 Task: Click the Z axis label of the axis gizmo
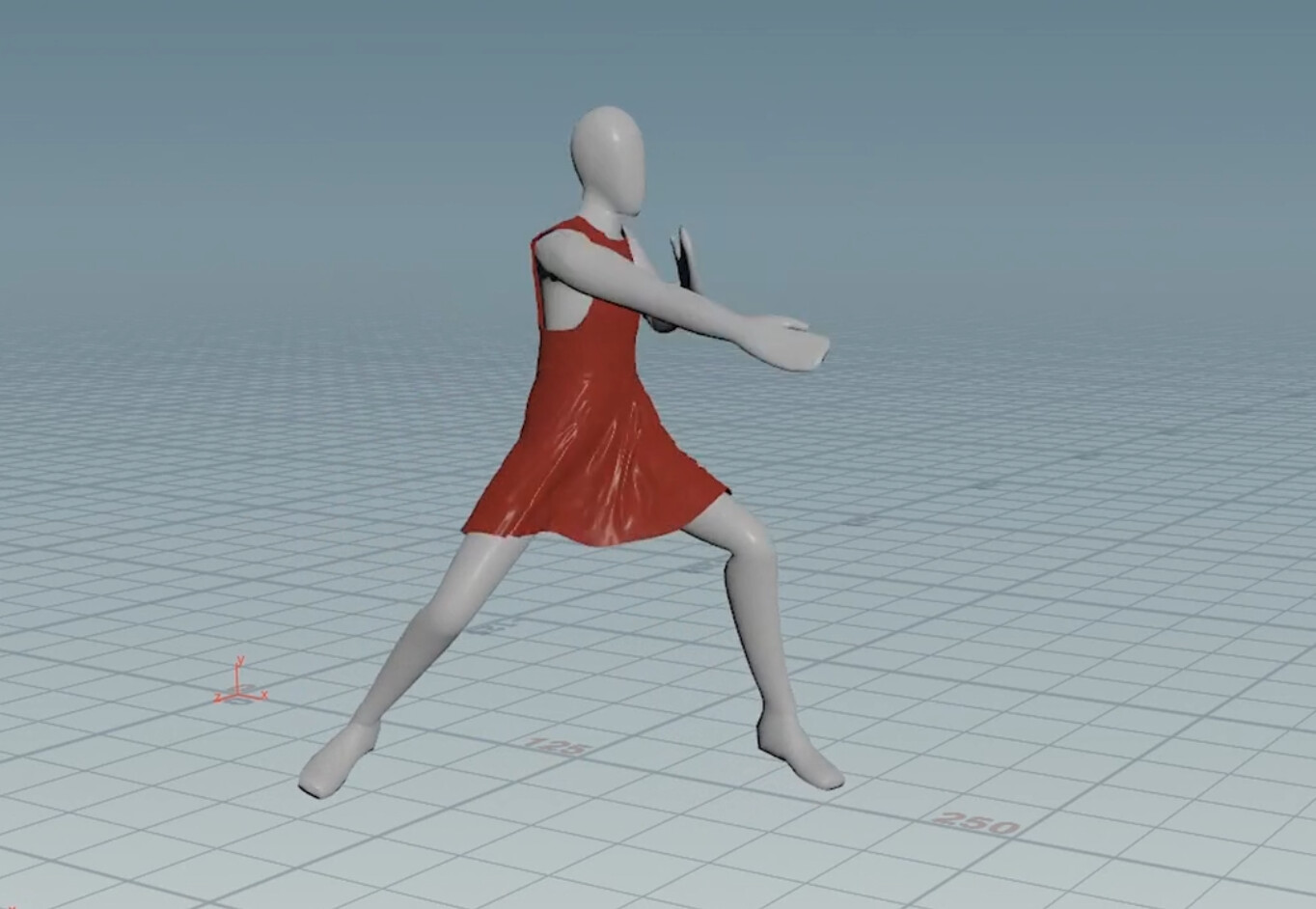tap(217, 697)
